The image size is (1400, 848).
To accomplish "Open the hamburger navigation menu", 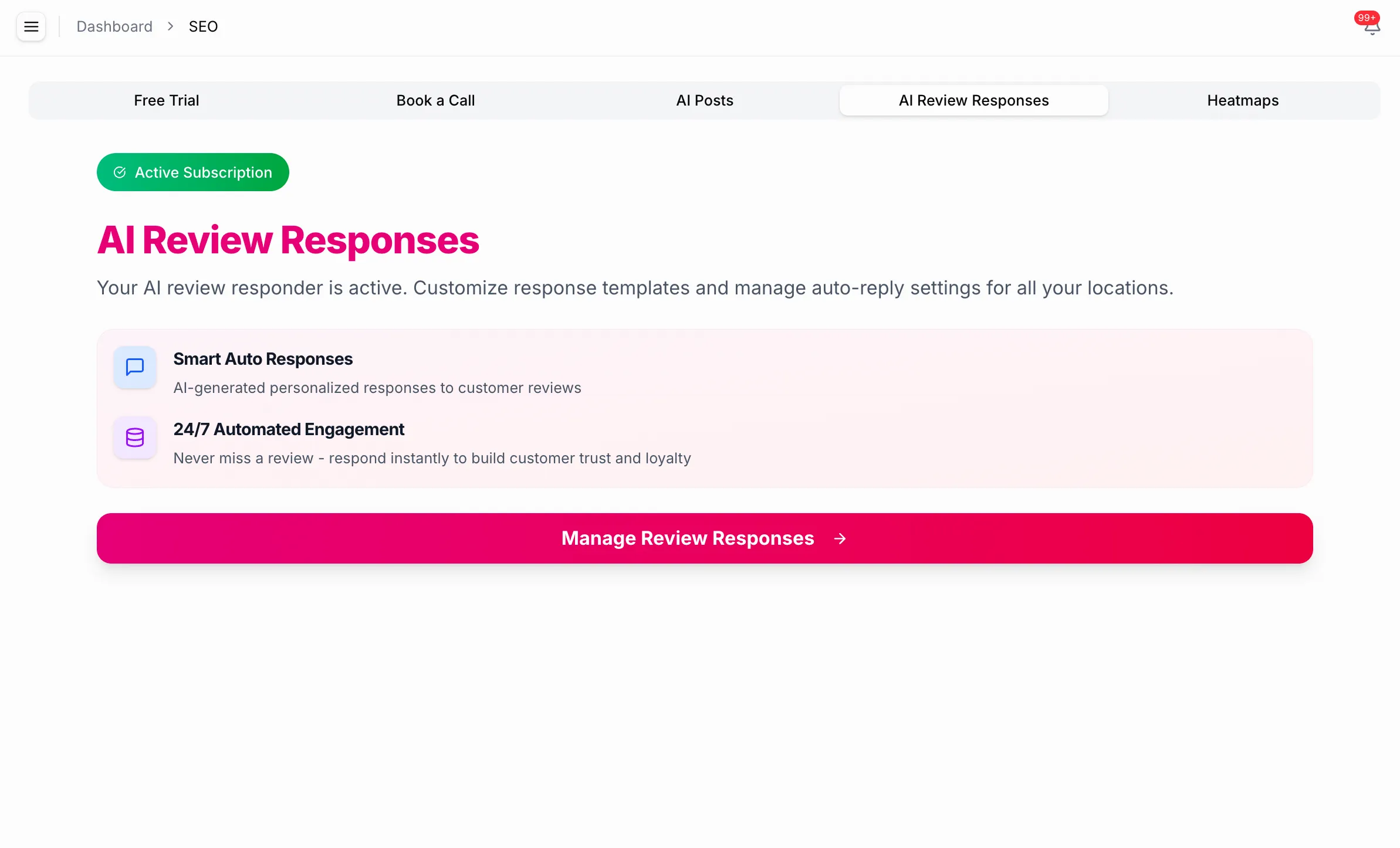I will (x=31, y=26).
